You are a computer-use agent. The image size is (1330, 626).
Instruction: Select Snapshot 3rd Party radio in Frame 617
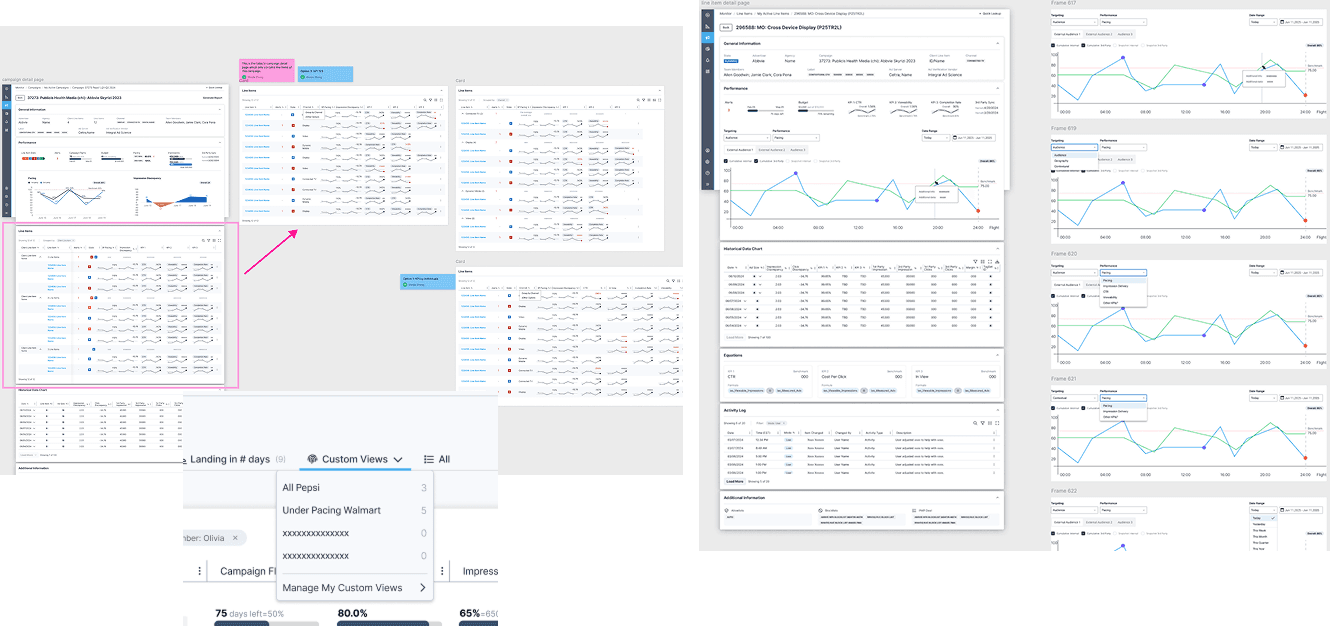(1143, 45)
